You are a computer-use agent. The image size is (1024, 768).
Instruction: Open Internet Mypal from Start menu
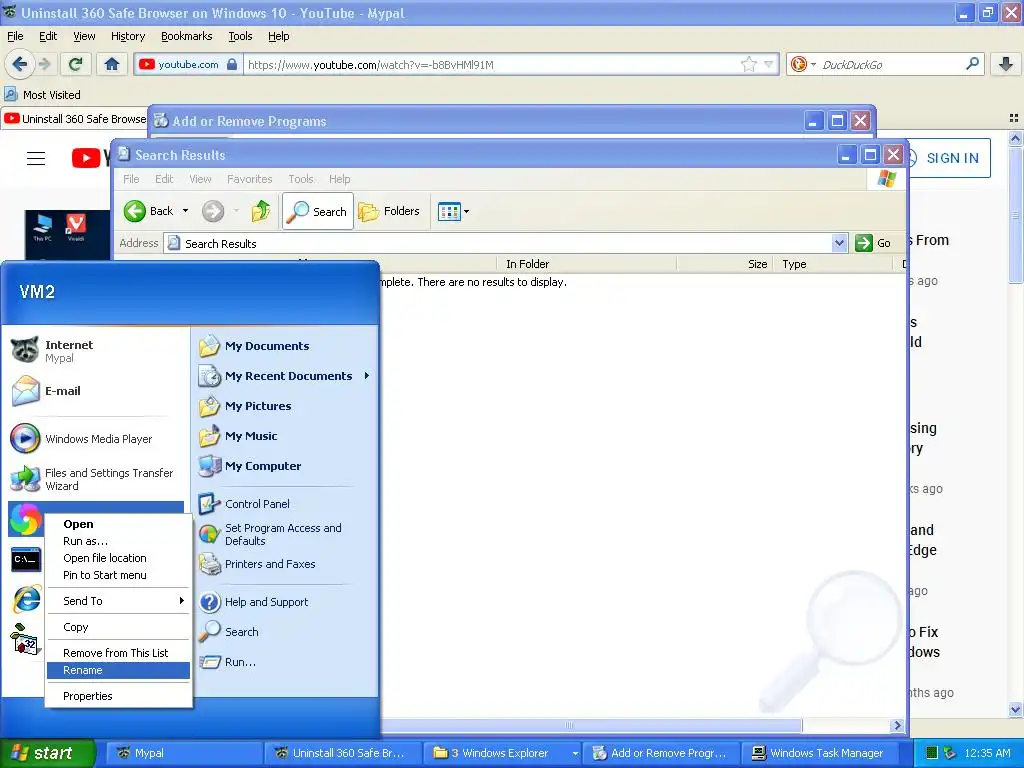coord(95,351)
